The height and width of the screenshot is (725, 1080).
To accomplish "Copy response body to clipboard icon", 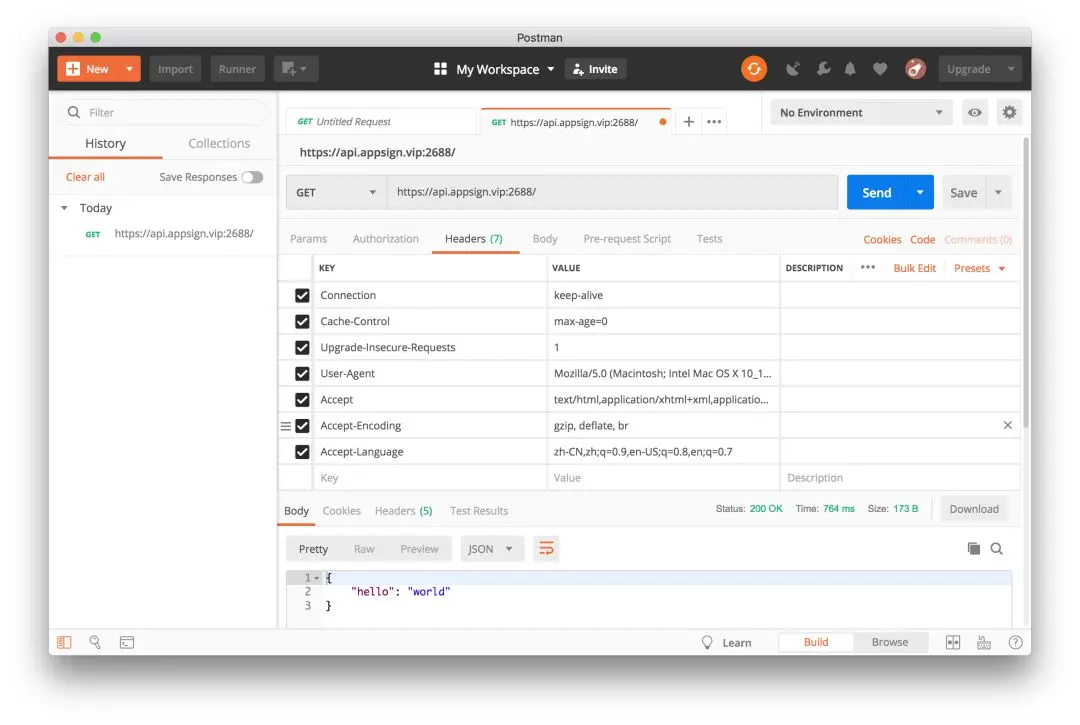I will [x=973, y=549].
